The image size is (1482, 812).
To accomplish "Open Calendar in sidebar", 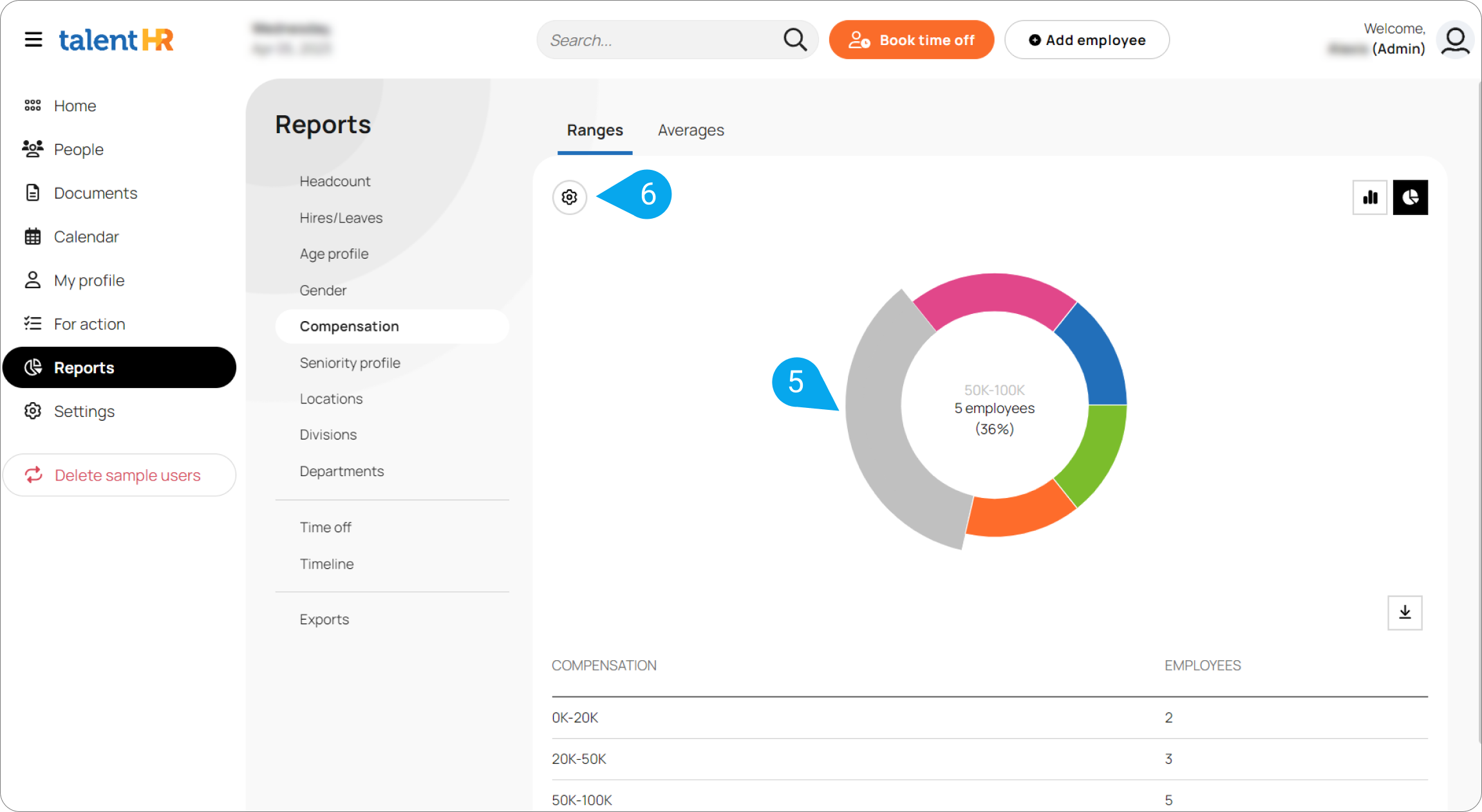I will click(x=71, y=237).
